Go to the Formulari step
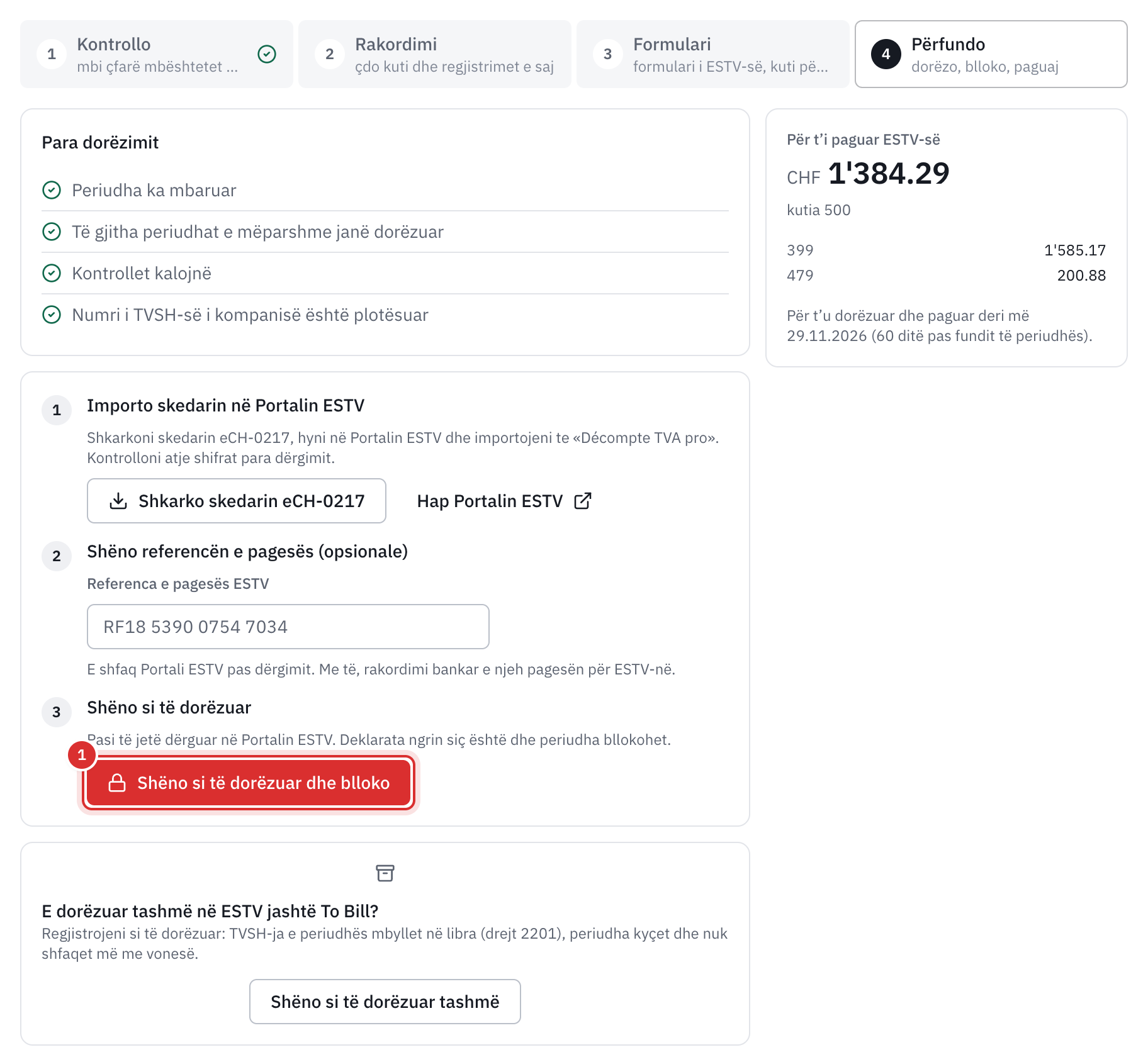The width and height of the screenshot is (1148, 1062). coord(713,54)
